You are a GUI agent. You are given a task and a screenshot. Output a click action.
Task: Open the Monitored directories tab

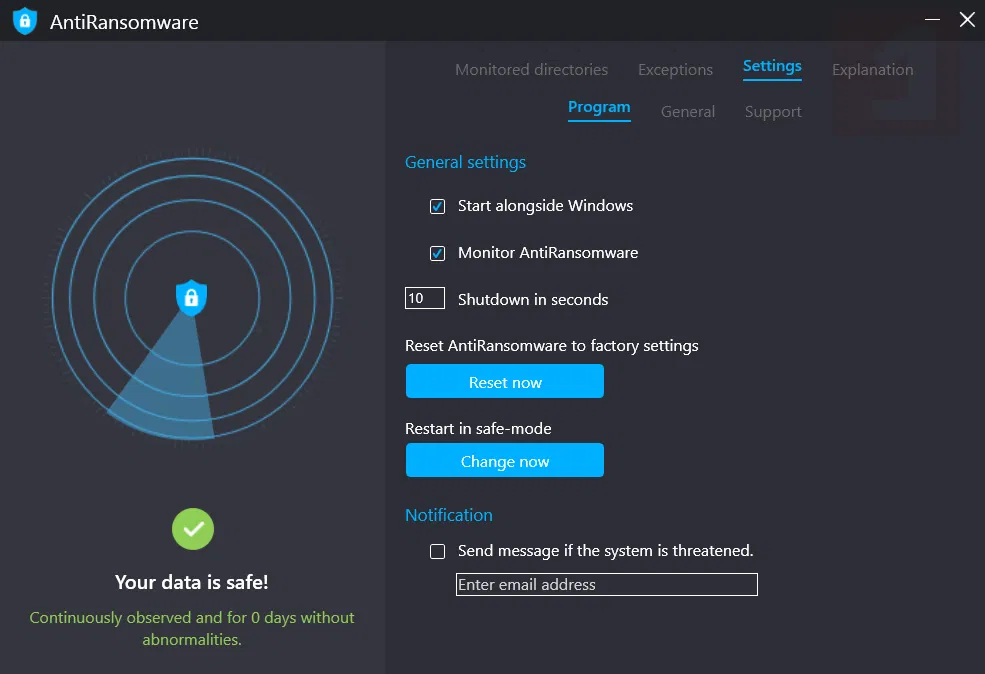(531, 70)
